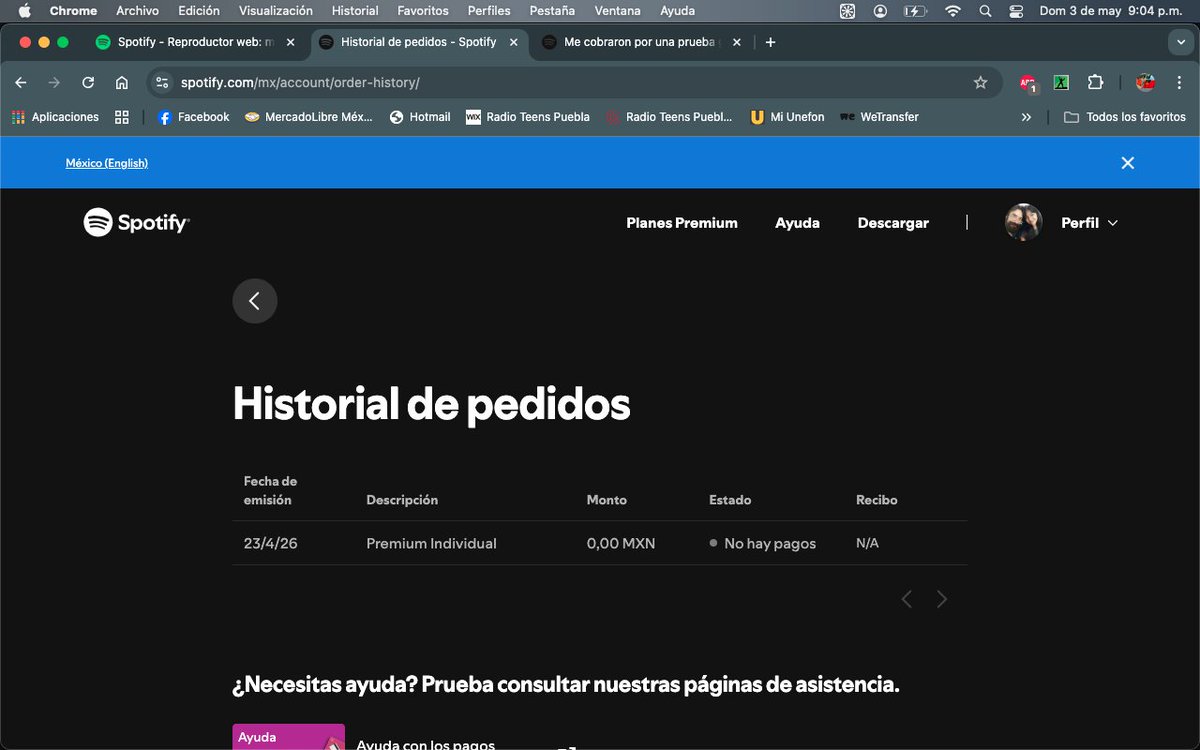Open the WeTransfer bookmark

point(879,117)
